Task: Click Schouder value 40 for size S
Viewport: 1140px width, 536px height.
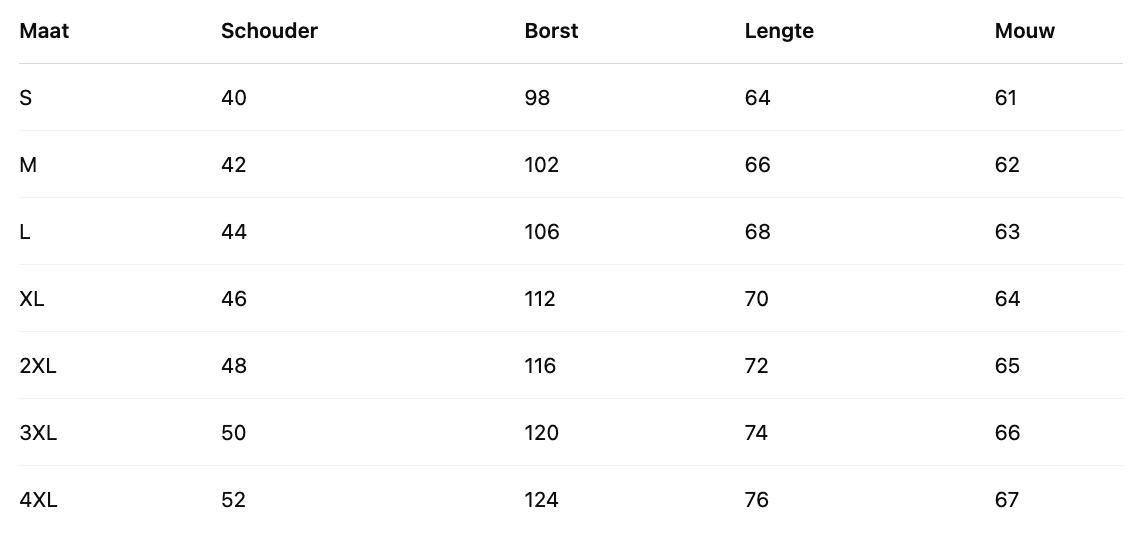Action: pyautogui.click(x=233, y=98)
